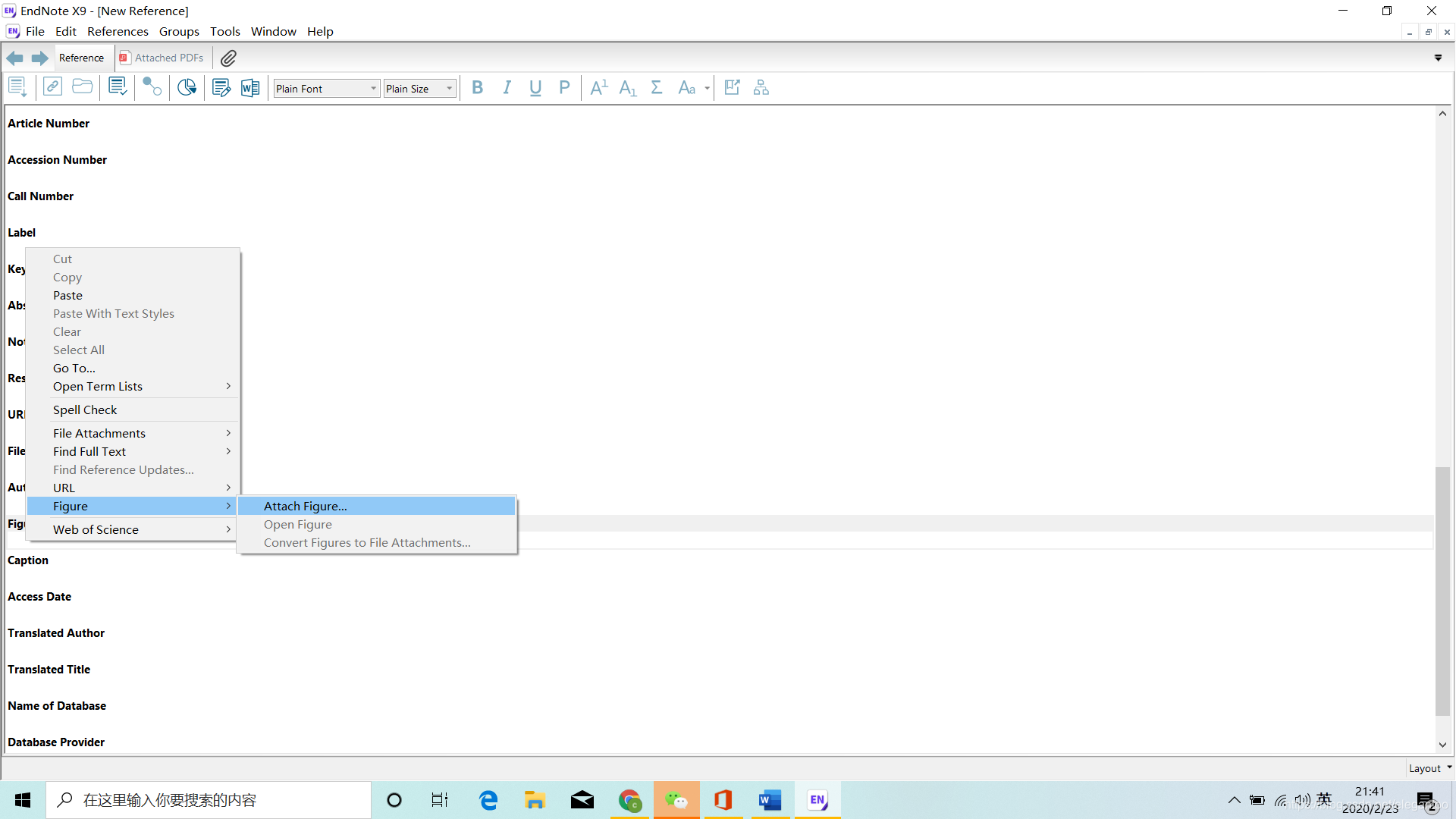Click the vertical scrollbar thumb
This screenshot has width=1456, height=819.
tap(1442, 591)
